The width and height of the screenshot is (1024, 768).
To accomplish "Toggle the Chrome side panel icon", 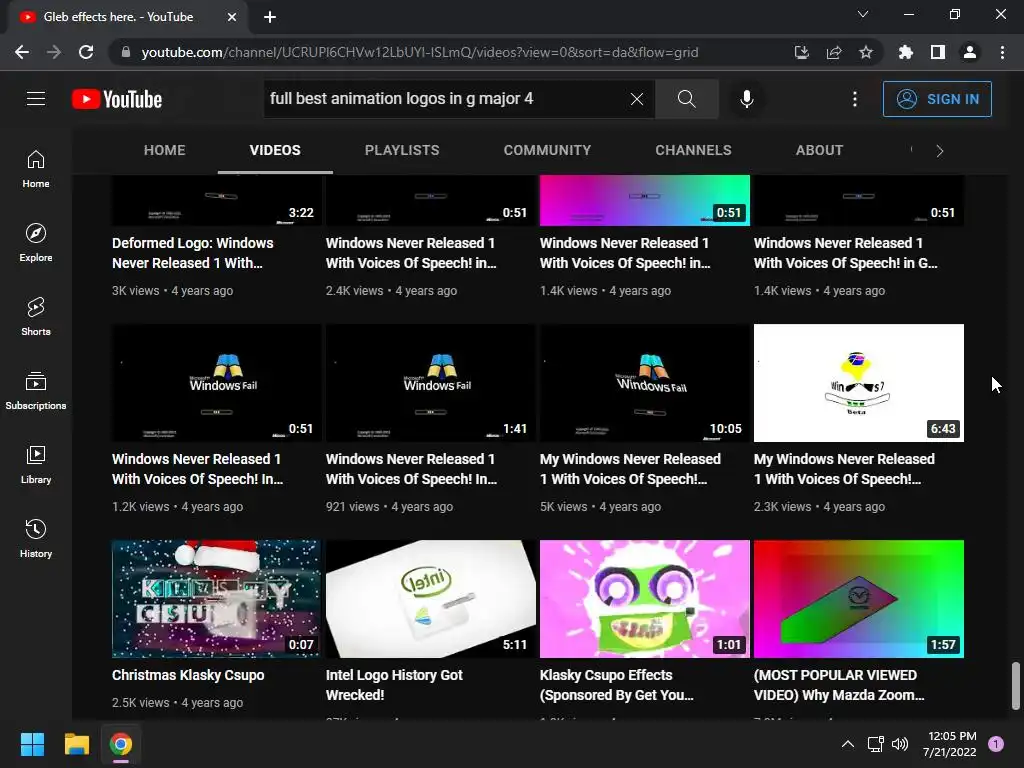I will point(938,52).
